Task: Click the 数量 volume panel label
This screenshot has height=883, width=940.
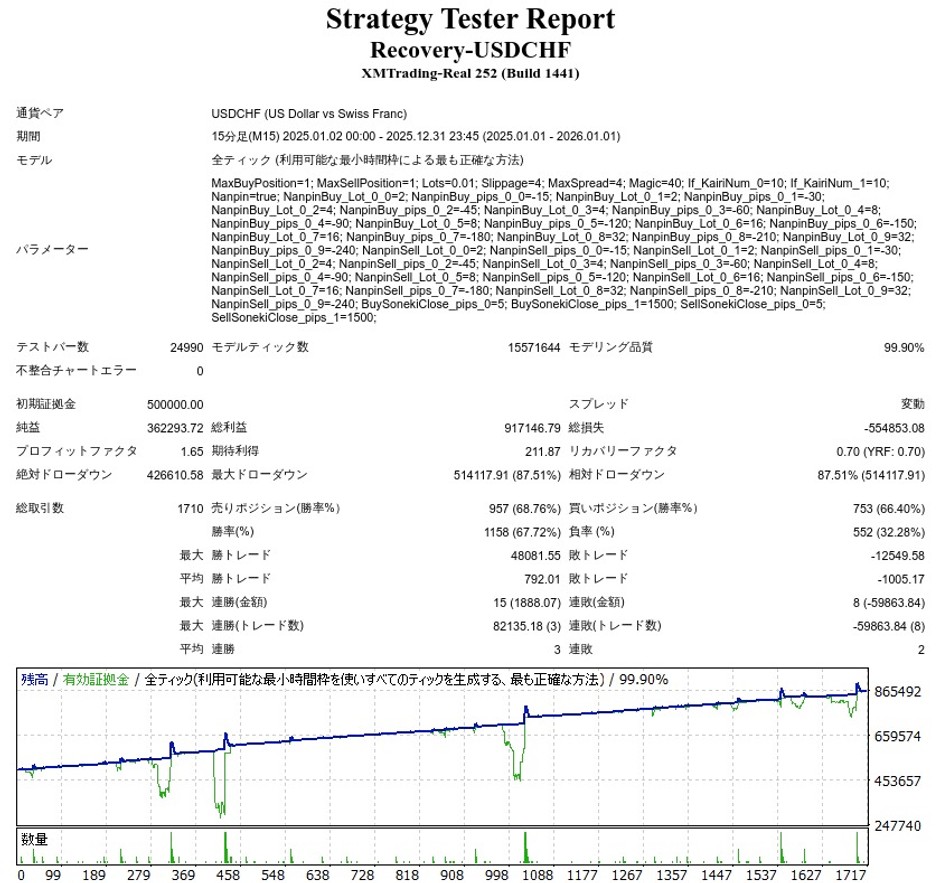Action: pyautogui.click(x=35, y=839)
